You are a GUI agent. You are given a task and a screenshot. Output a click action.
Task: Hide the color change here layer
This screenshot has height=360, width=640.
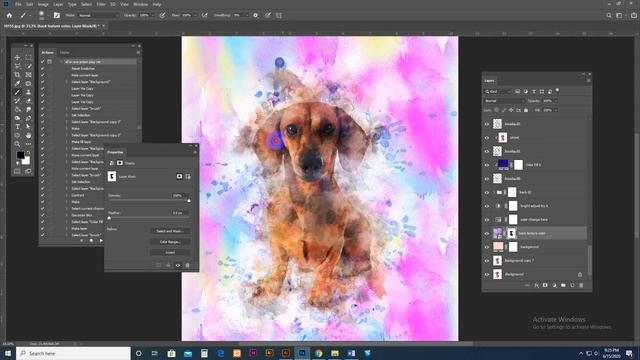(487, 220)
